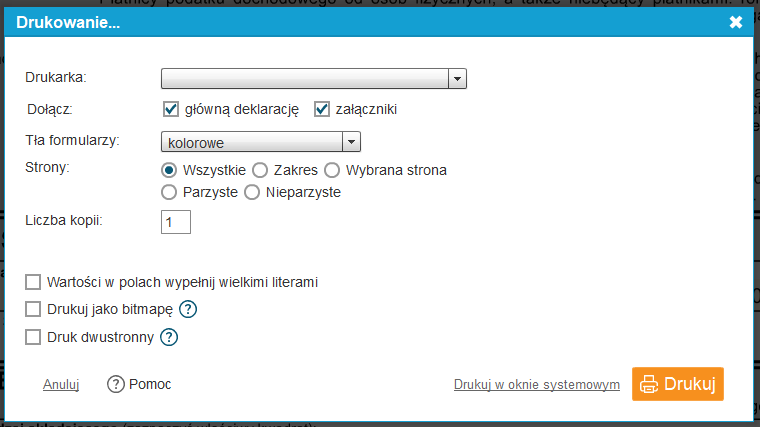Turn on Druk dwustronny checkbox
This screenshot has width=760, height=427.
[x=34, y=337]
